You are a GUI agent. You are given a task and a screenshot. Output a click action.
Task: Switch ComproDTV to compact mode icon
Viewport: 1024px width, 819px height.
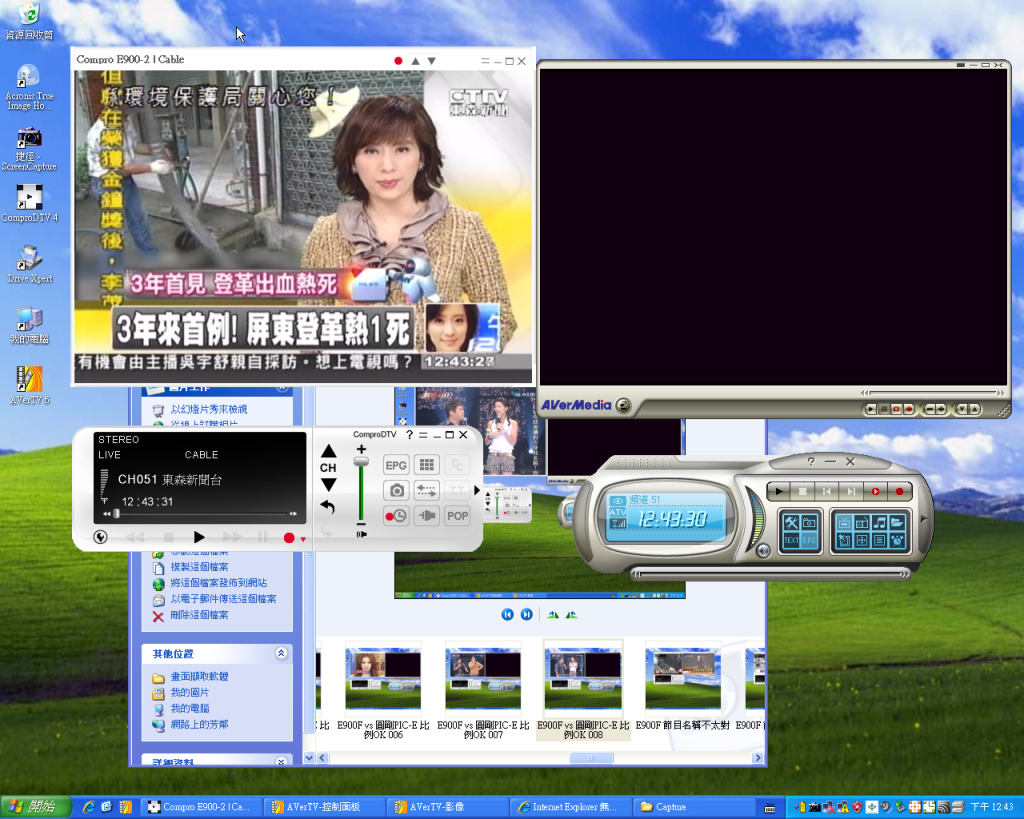tap(423, 434)
